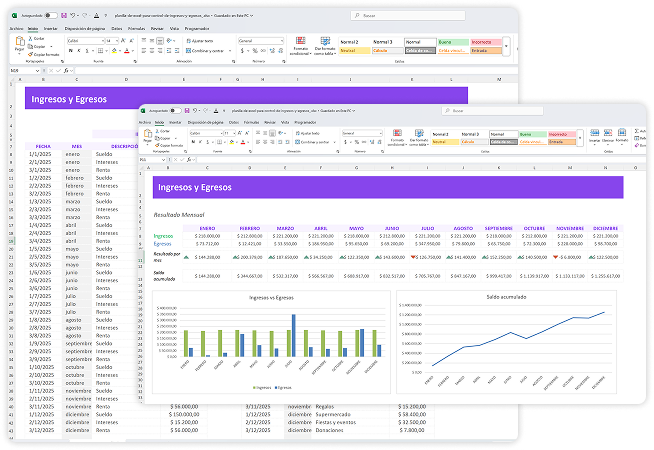Screen dimensions: 654x450
Task: Click the fx insert function icon in back window
Action: click(66, 70)
